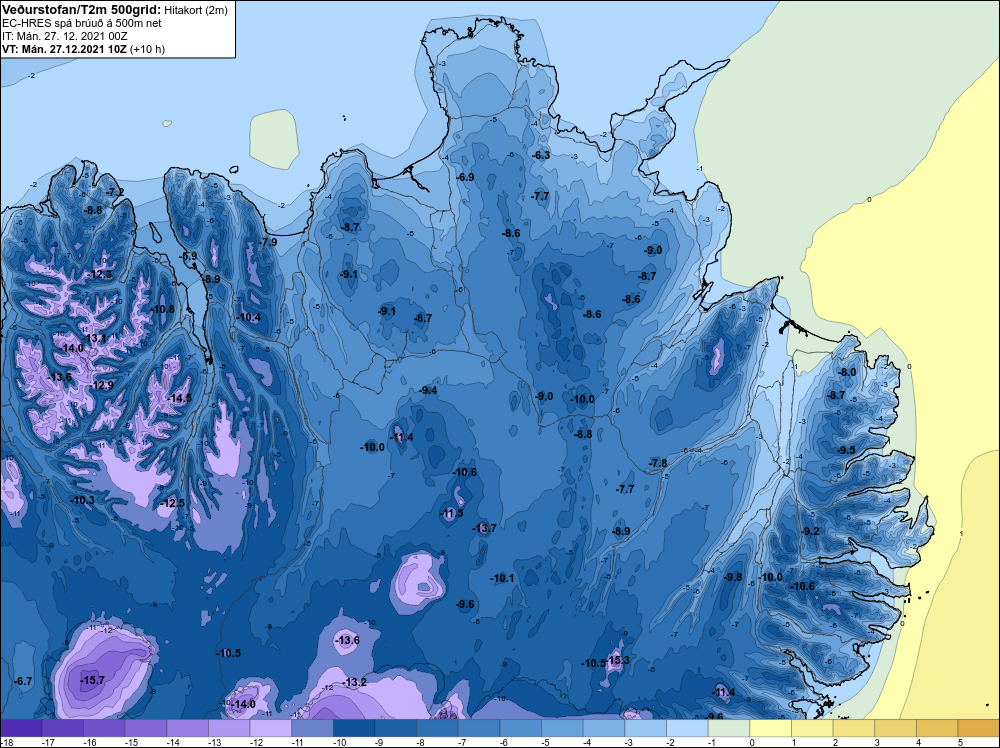Click the -5.9 temperature value

point(188,256)
